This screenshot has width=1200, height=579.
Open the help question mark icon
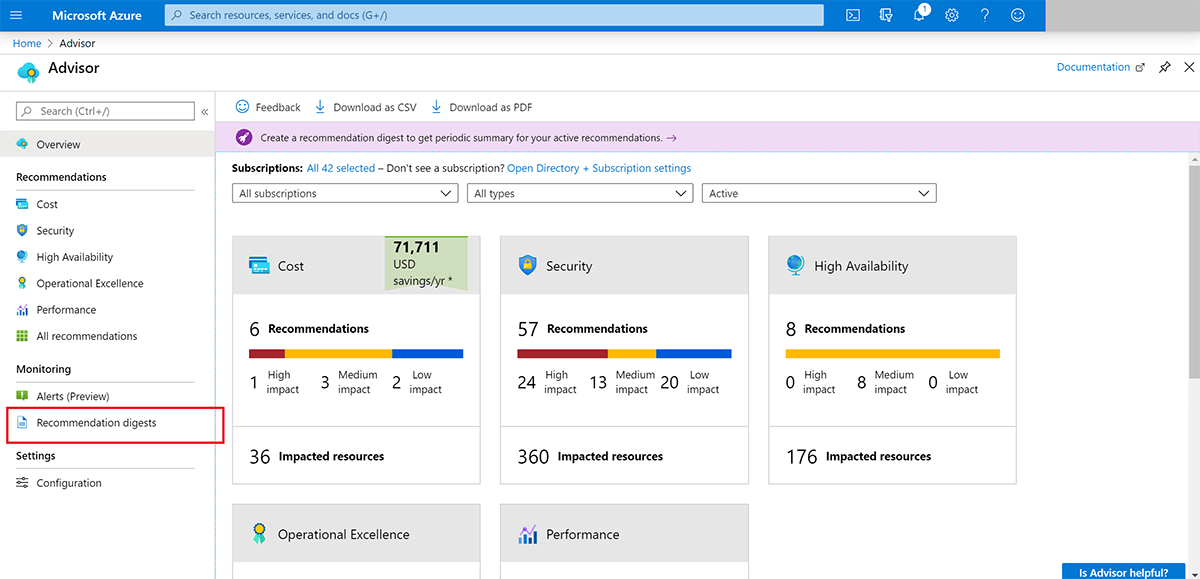985,15
